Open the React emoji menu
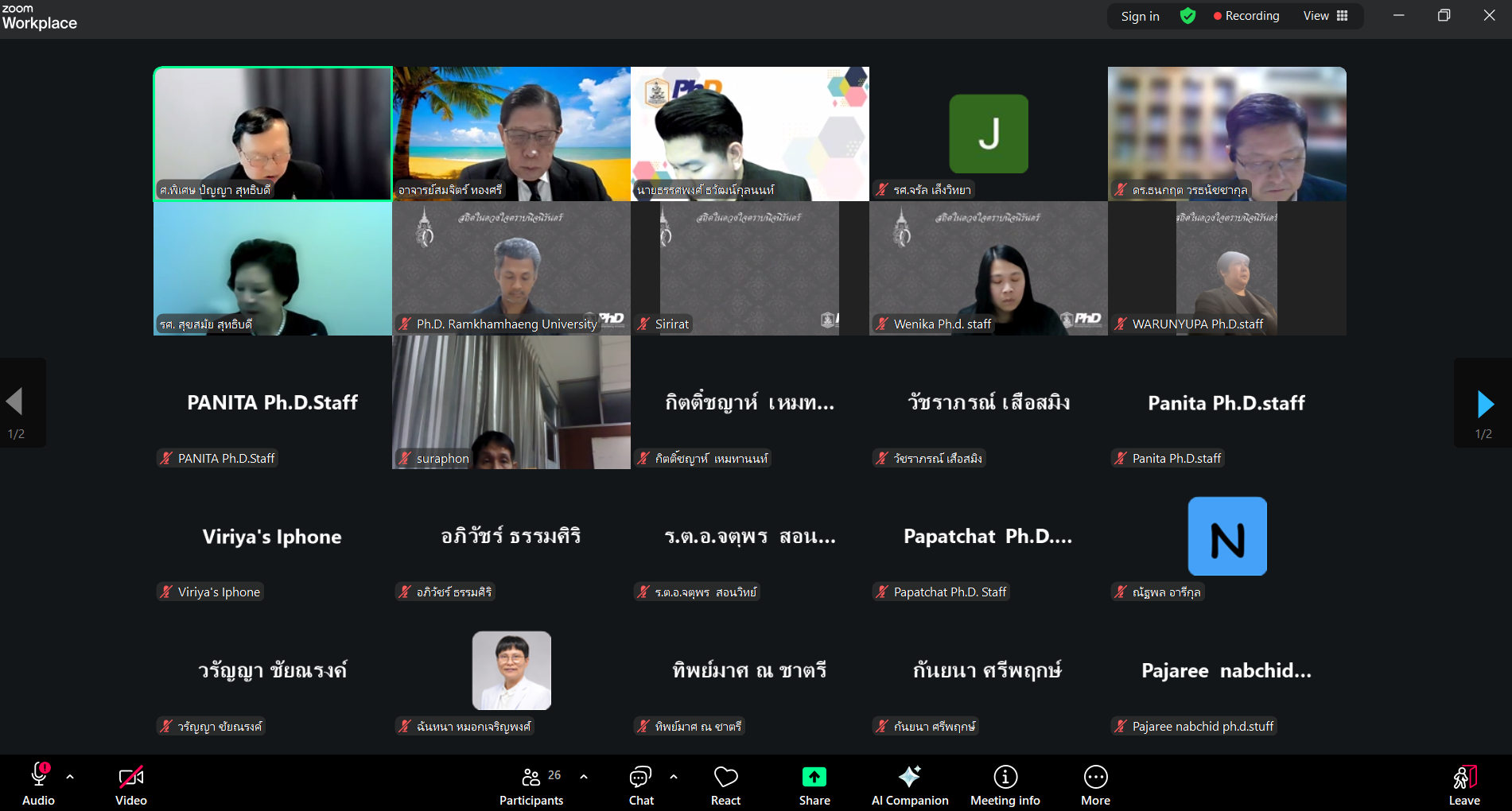1512x811 pixels. click(x=725, y=786)
